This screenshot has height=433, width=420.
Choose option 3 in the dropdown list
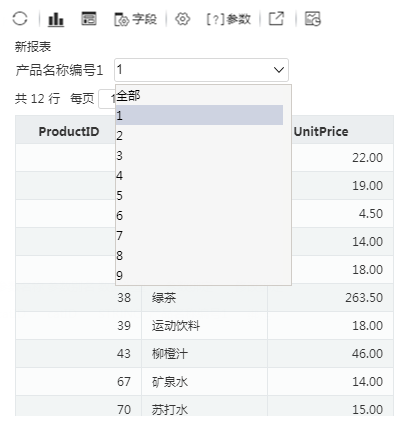click(x=199, y=156)
